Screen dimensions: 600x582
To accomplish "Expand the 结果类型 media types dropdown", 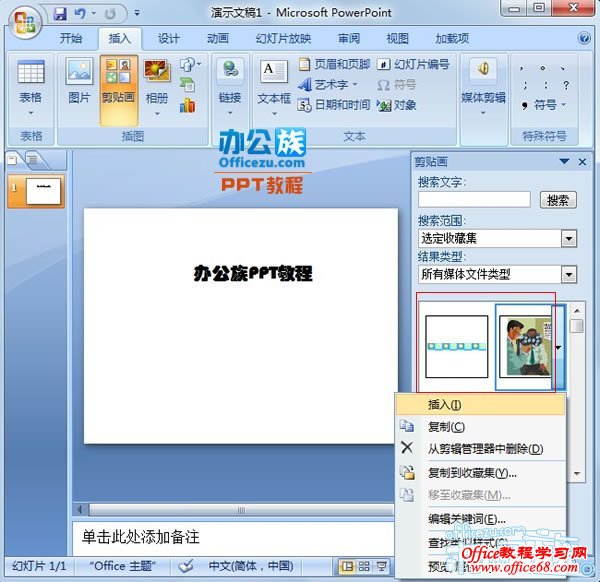I will tap(569, 274).
